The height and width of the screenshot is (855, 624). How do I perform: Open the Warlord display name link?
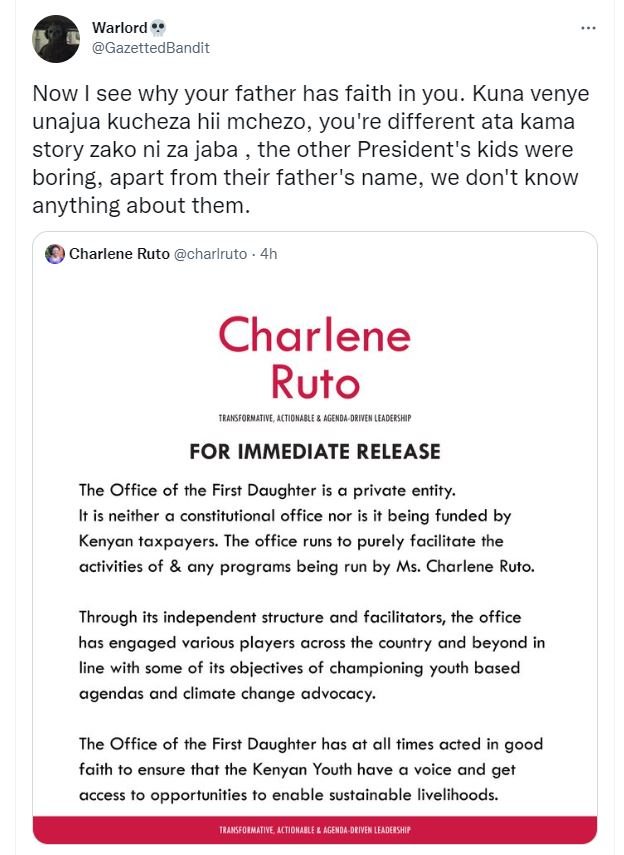pos(119,26)
